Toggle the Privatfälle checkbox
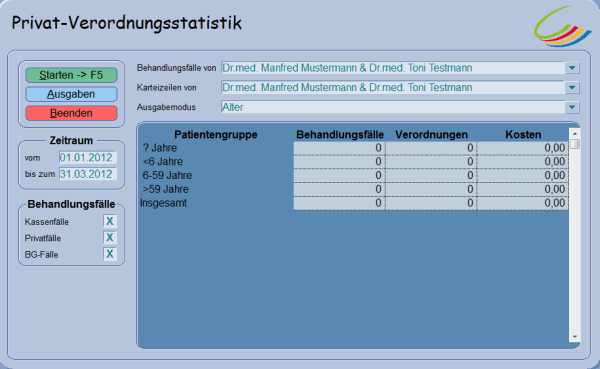This screenshot has width=600, height=369. (110, 238)
